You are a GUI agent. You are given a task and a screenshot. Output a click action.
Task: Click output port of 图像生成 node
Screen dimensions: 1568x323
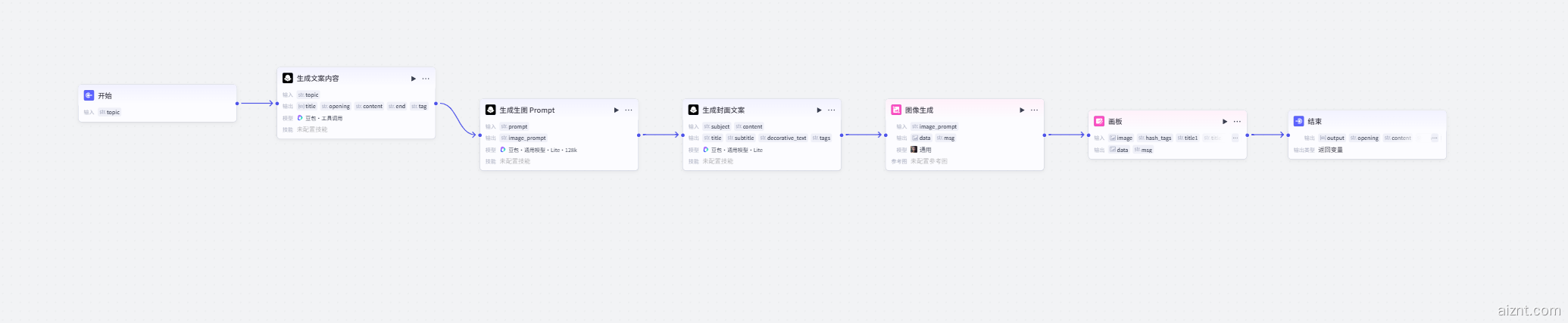point(1045,135)
